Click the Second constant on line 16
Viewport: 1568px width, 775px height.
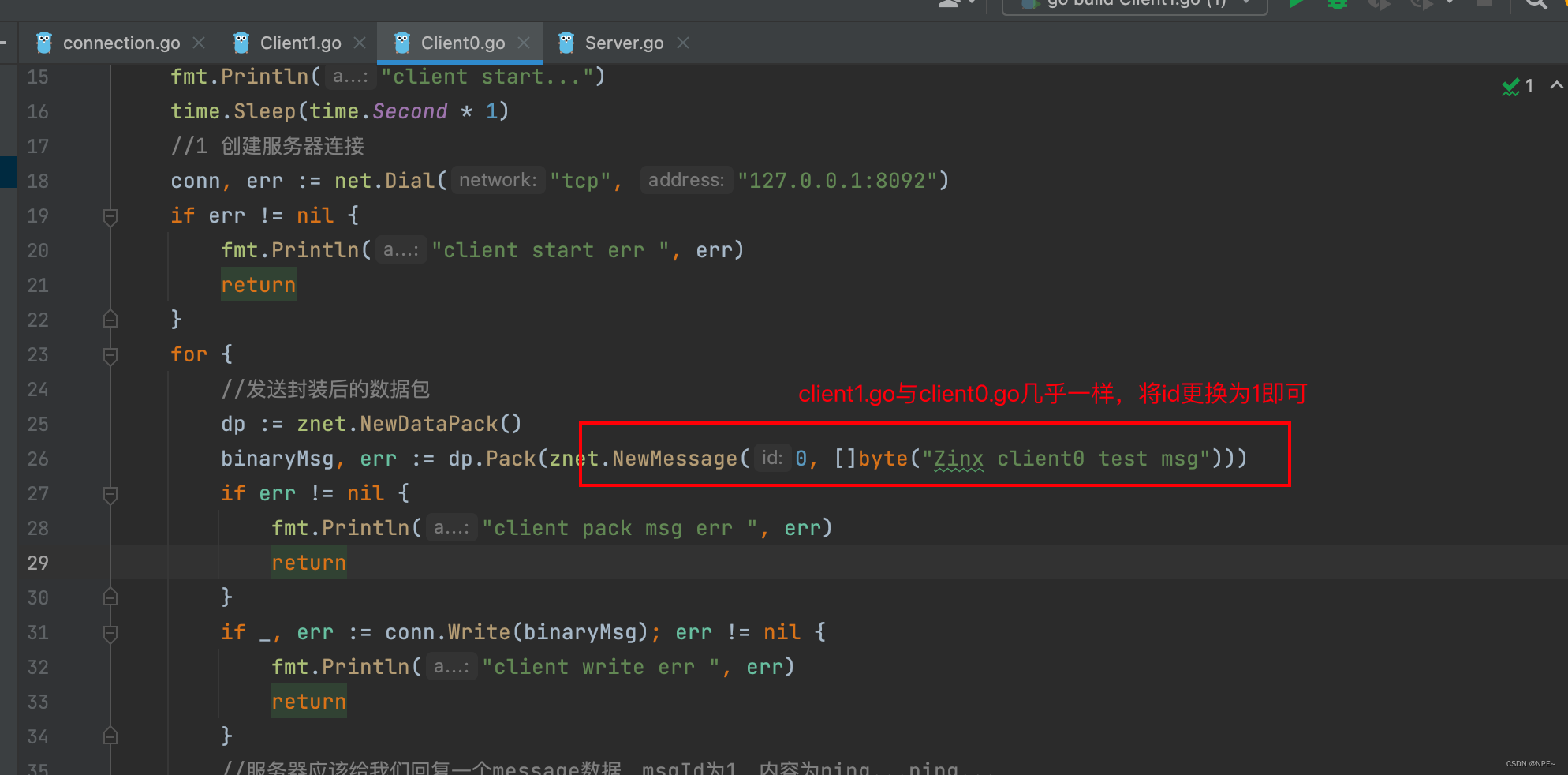pos(409,111)
